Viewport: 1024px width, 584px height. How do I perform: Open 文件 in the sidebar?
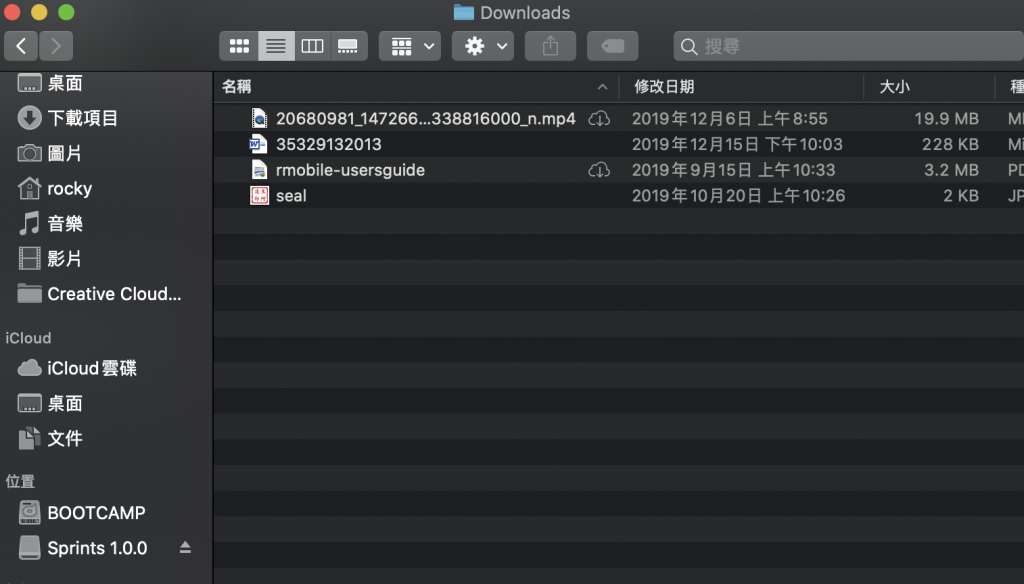pos(65,438)
